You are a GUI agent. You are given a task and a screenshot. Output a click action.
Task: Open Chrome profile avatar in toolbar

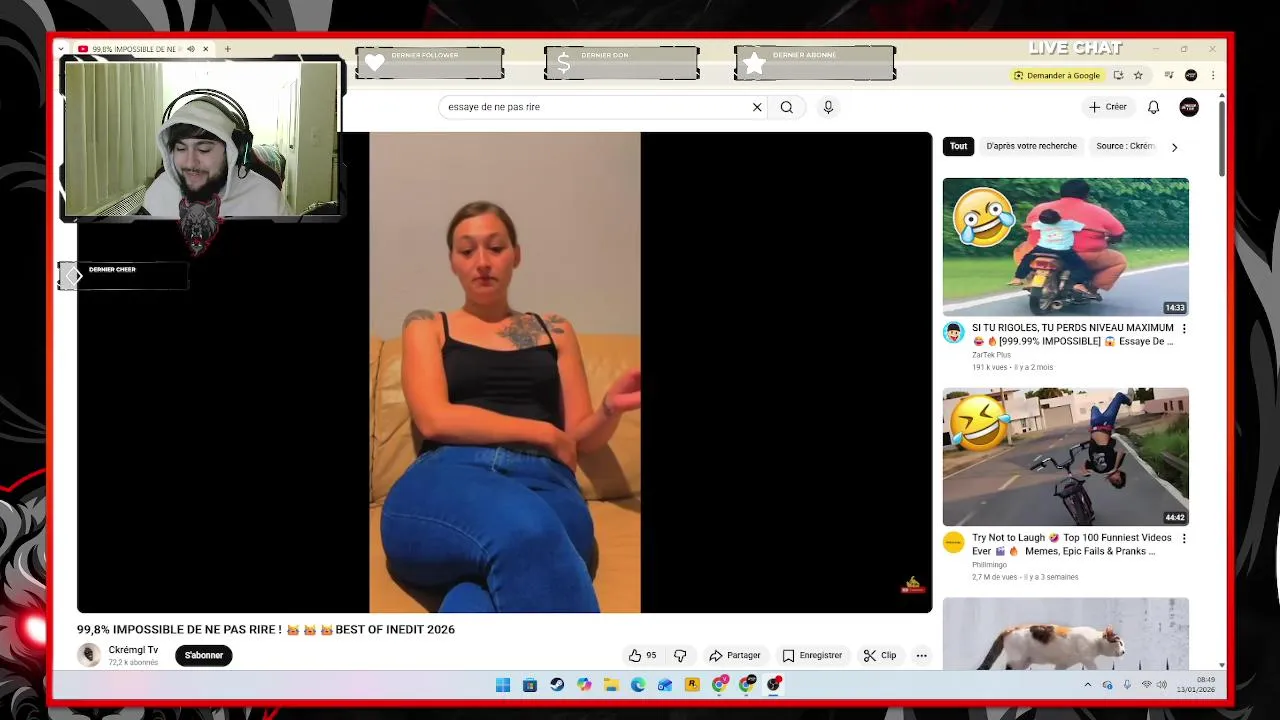pos(1191,75)
